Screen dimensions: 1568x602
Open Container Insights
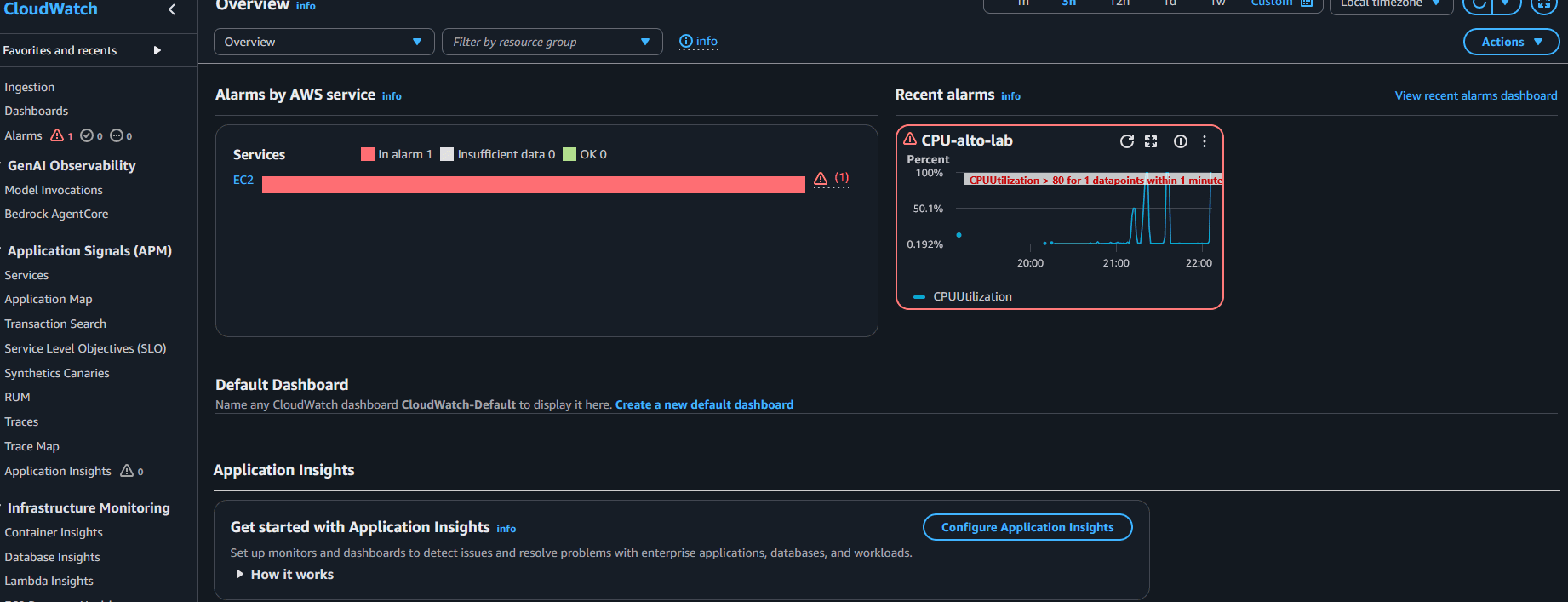point(54,532)
